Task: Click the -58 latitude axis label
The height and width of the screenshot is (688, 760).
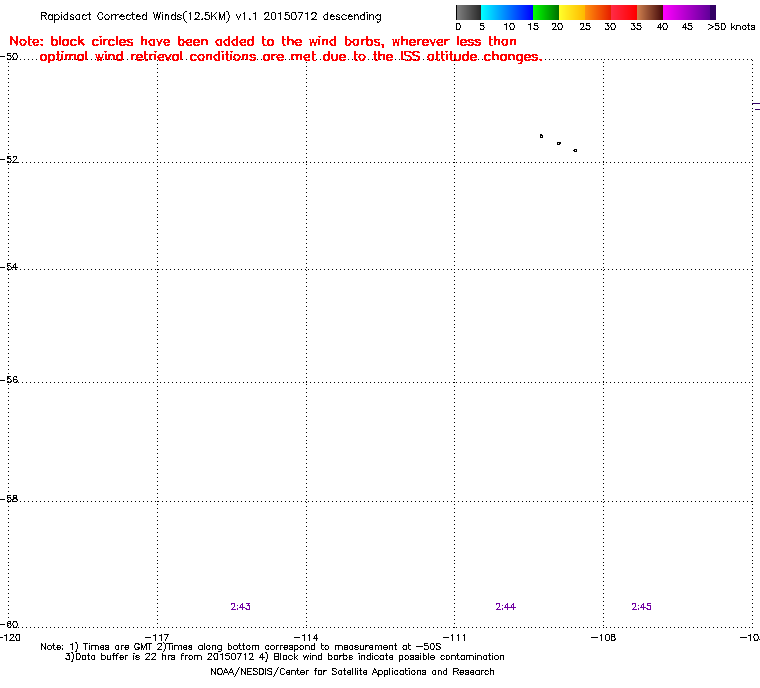Action: coord(9,499)
